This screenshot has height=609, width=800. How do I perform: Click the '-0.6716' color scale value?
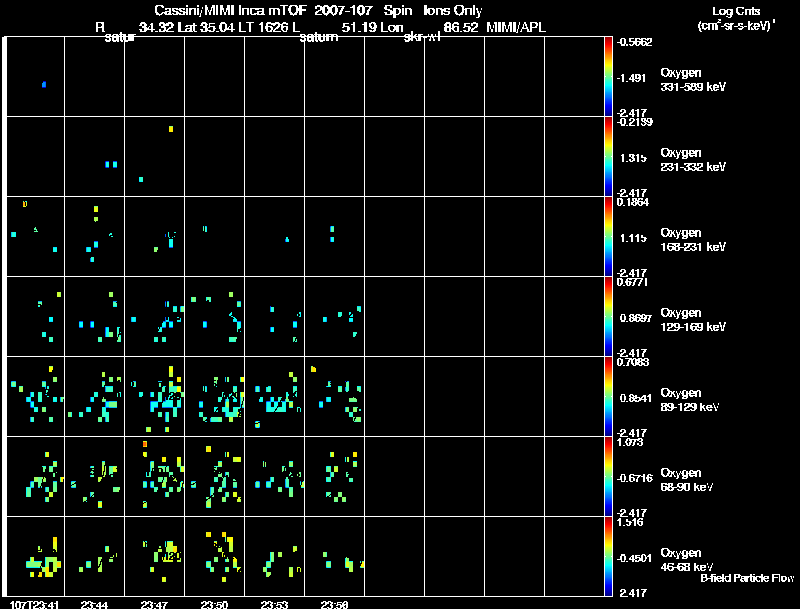634,478
